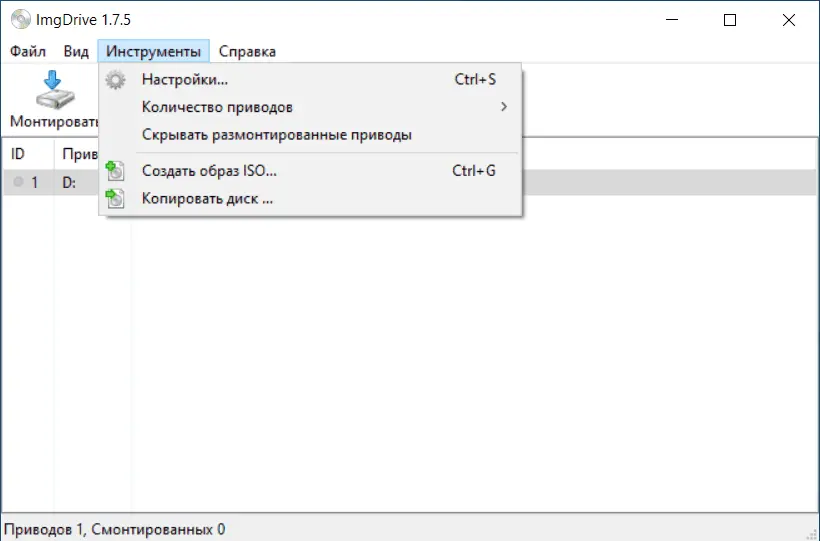Click the window resize grip in corner
The width and height of the screenshot is (820, 541).
[x=811, y=532]
